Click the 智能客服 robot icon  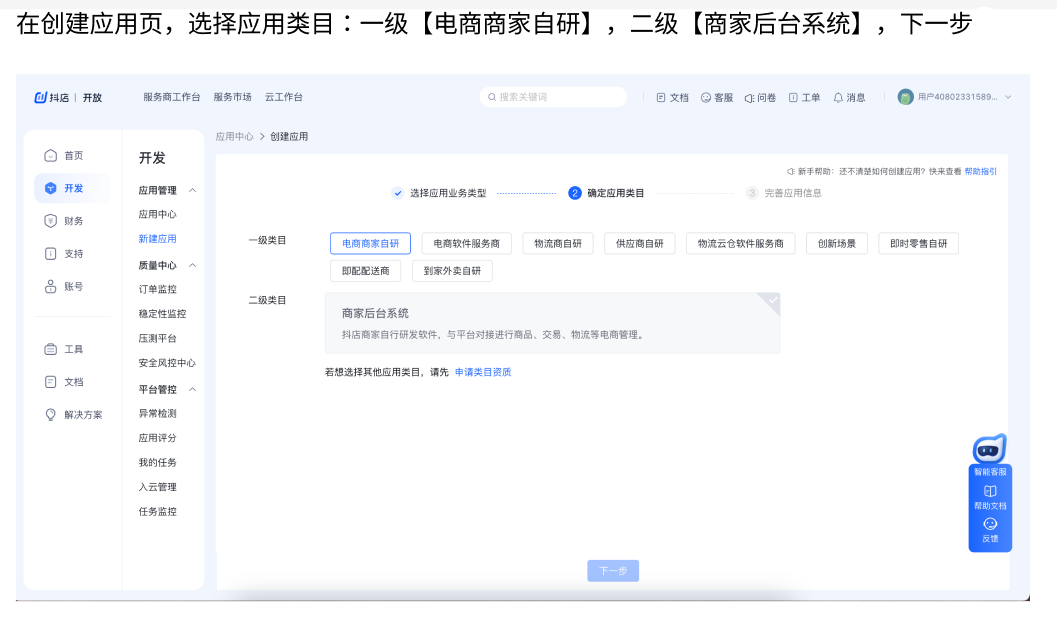click(x=990, y=449)
